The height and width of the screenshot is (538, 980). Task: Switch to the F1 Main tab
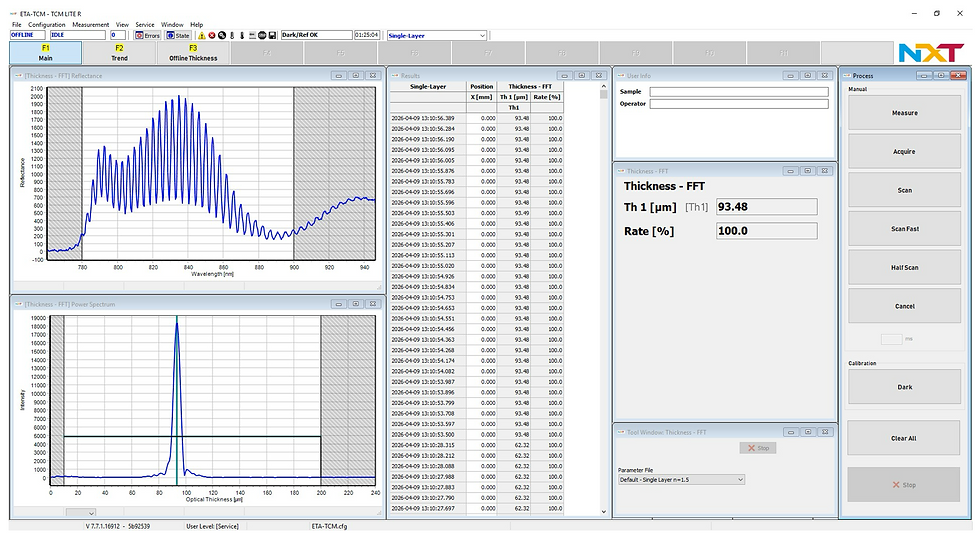46,52
